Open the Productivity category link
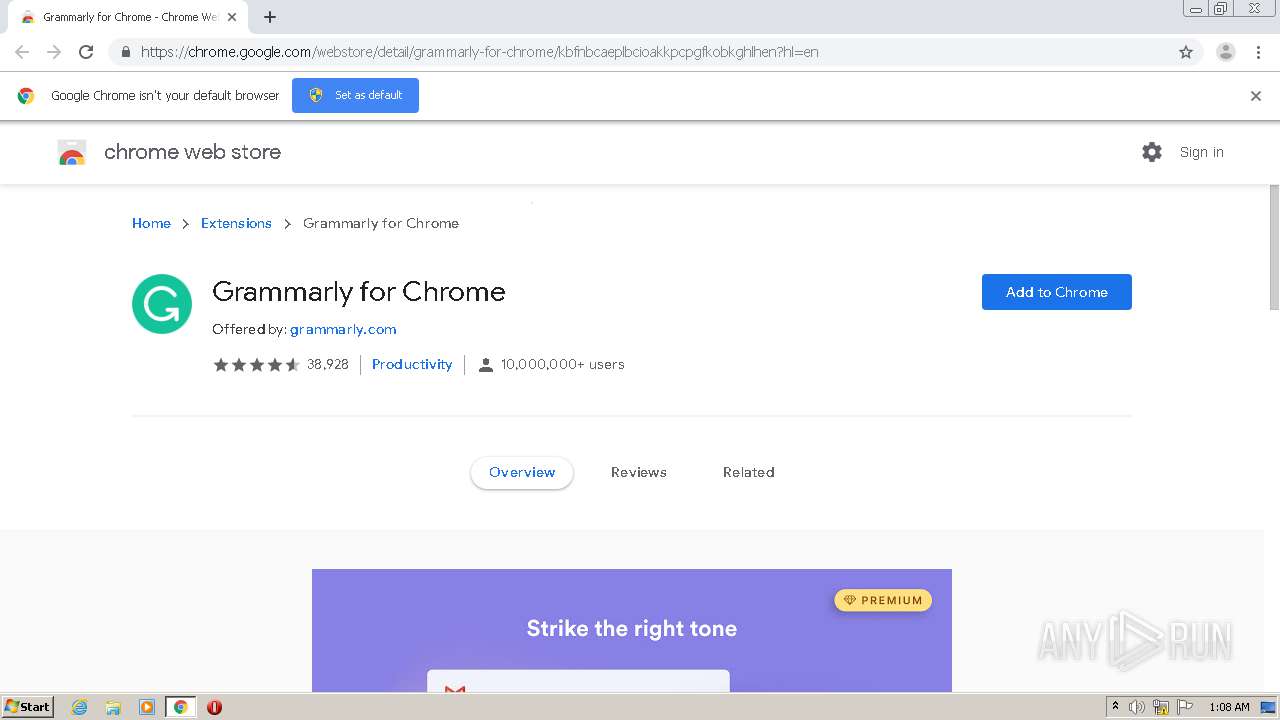 412,364
